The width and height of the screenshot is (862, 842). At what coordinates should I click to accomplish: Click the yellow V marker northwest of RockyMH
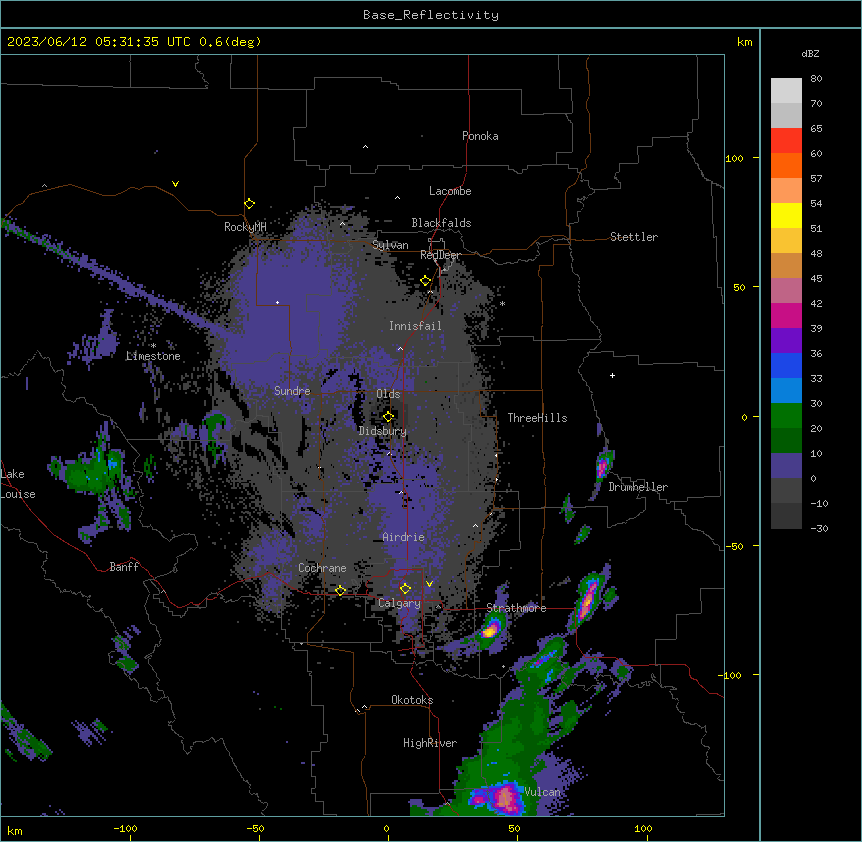(175, 184)
